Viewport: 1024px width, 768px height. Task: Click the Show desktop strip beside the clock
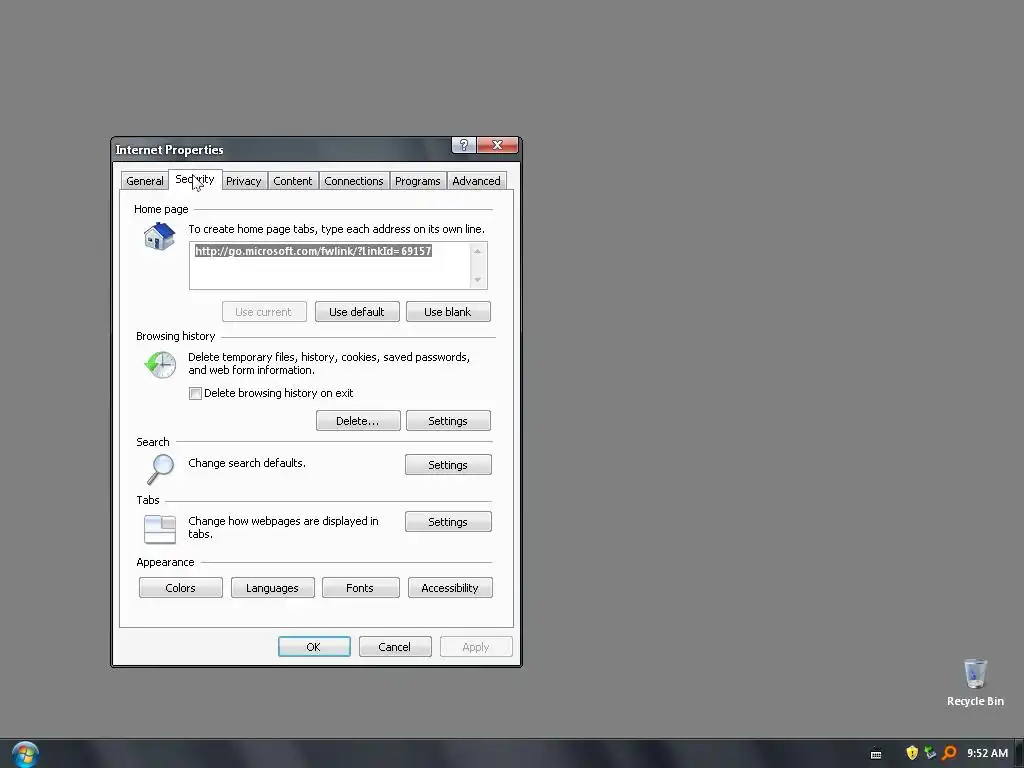point(1019,754)
